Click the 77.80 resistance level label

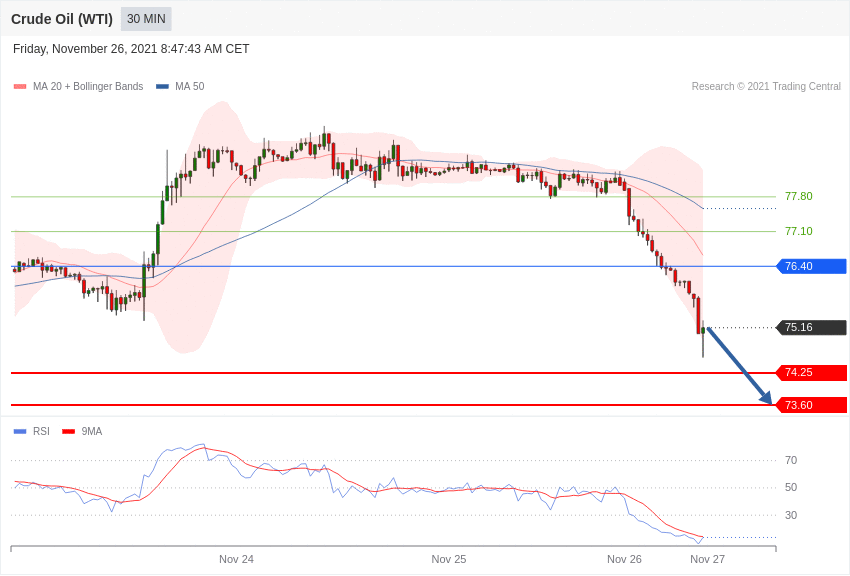pos(799,196)
